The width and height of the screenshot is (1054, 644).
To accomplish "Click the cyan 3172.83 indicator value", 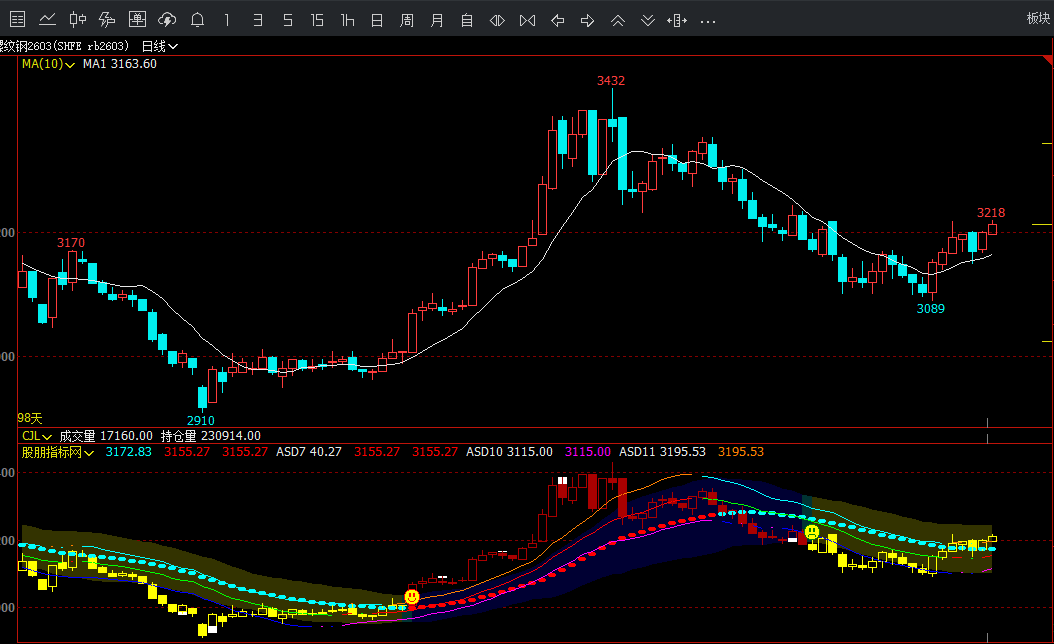I will pyautogui.click(x=128, y=452).
